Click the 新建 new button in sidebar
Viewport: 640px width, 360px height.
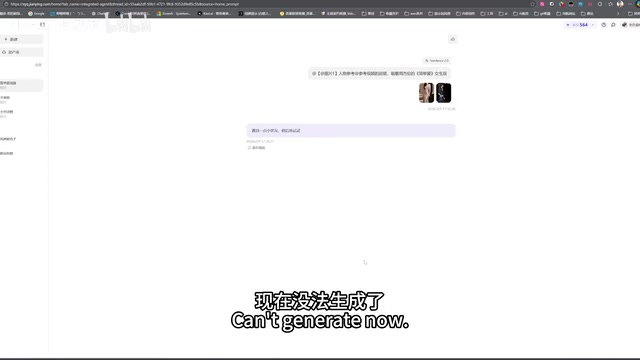22,39
